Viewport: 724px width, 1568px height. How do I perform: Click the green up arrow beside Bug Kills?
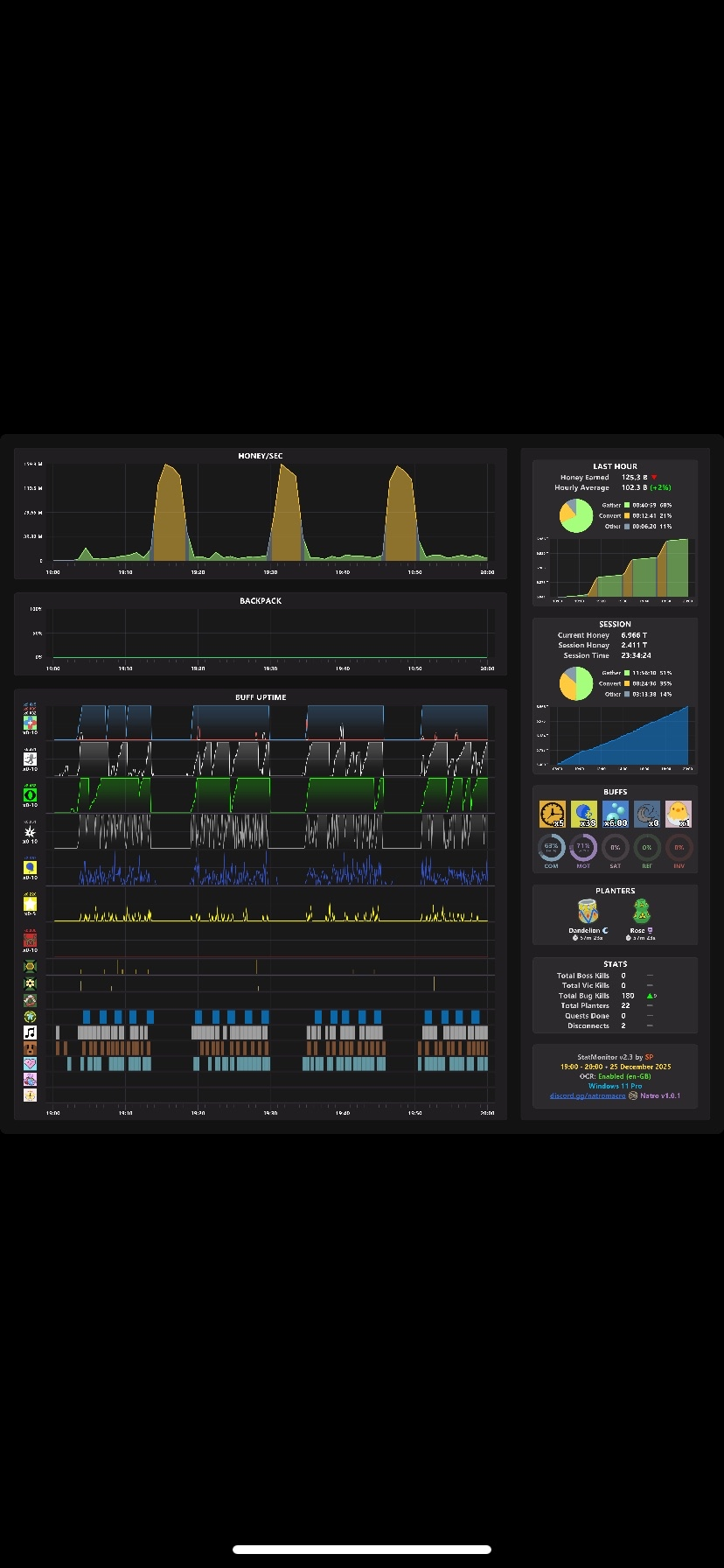click(x=650, y=996)
